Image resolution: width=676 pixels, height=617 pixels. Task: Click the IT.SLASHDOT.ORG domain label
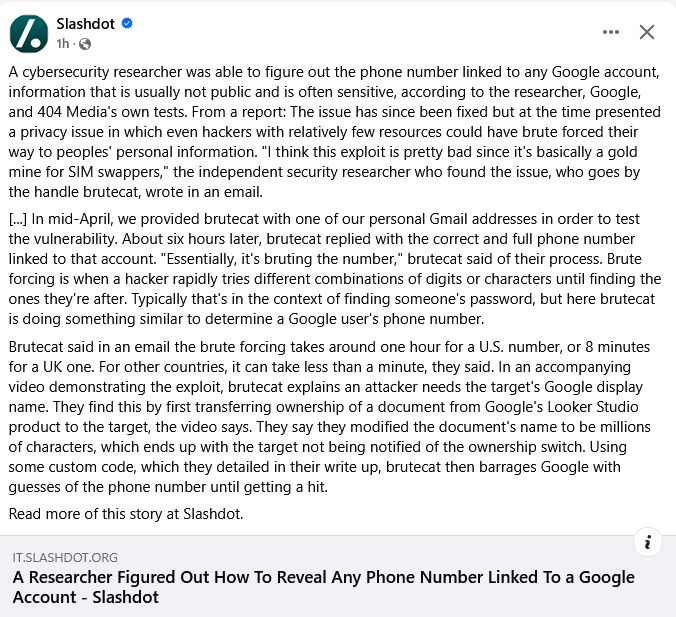(65, 557)
